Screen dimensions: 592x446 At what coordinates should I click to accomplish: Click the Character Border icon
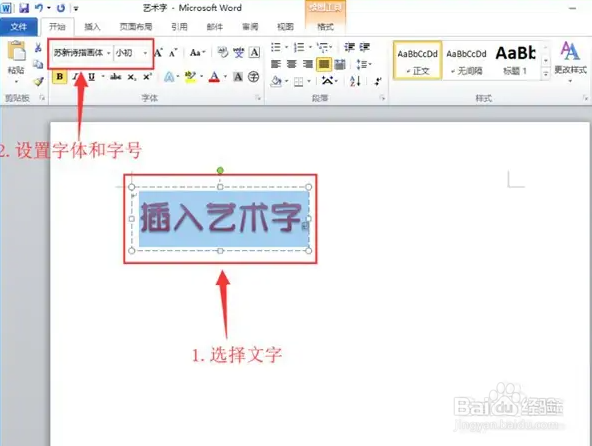click(254, 52)
